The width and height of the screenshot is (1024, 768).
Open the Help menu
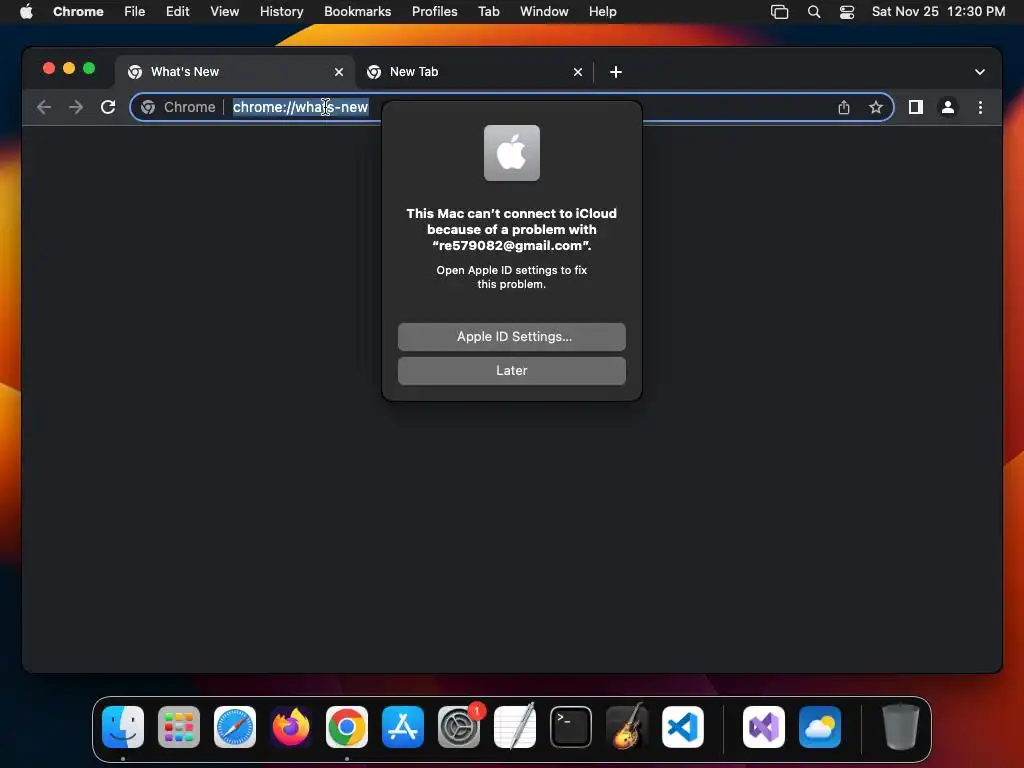click(x=602, y=12)
